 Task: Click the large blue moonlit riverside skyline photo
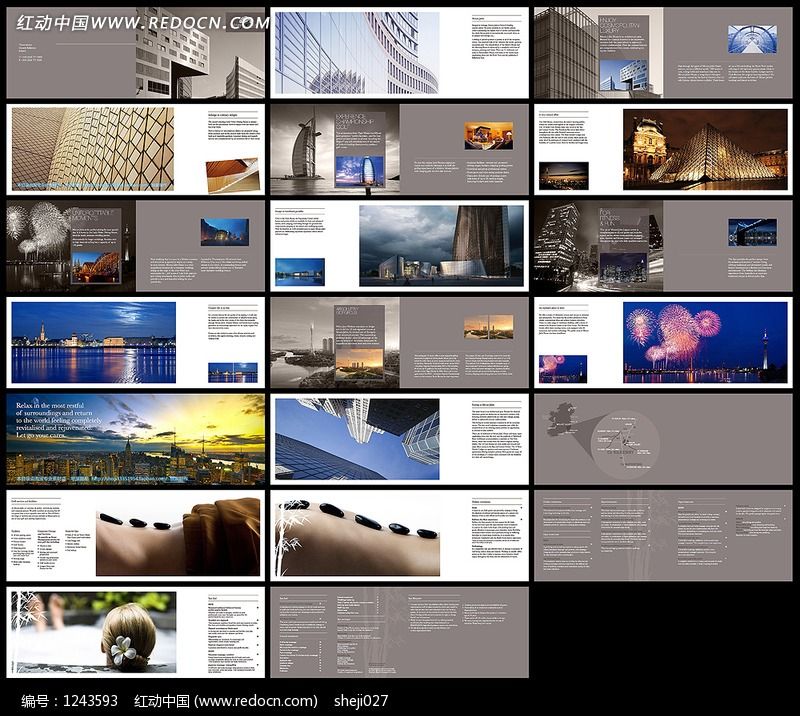click(94, 342)
